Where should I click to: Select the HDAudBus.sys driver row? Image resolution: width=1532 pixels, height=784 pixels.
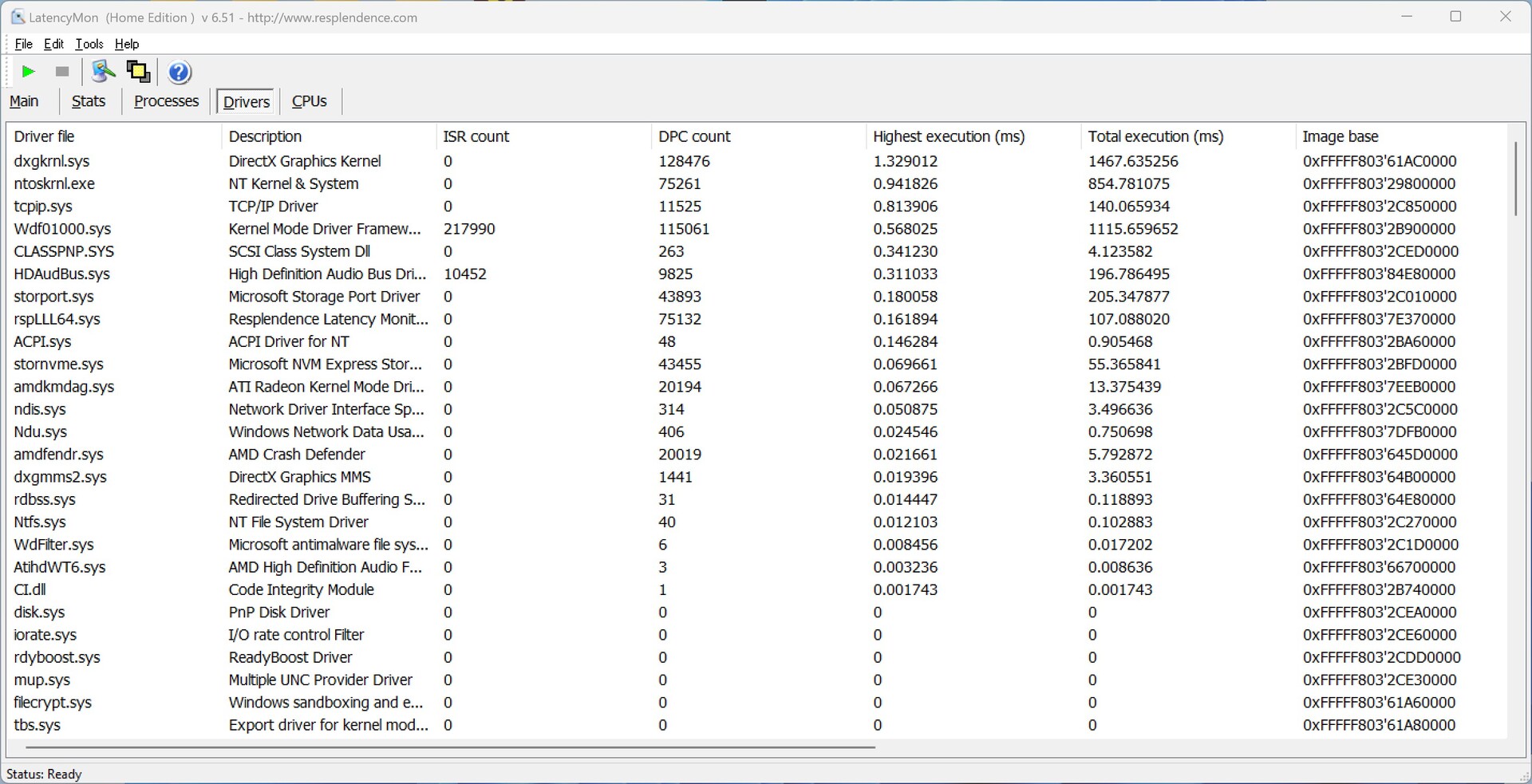point(756,274)
